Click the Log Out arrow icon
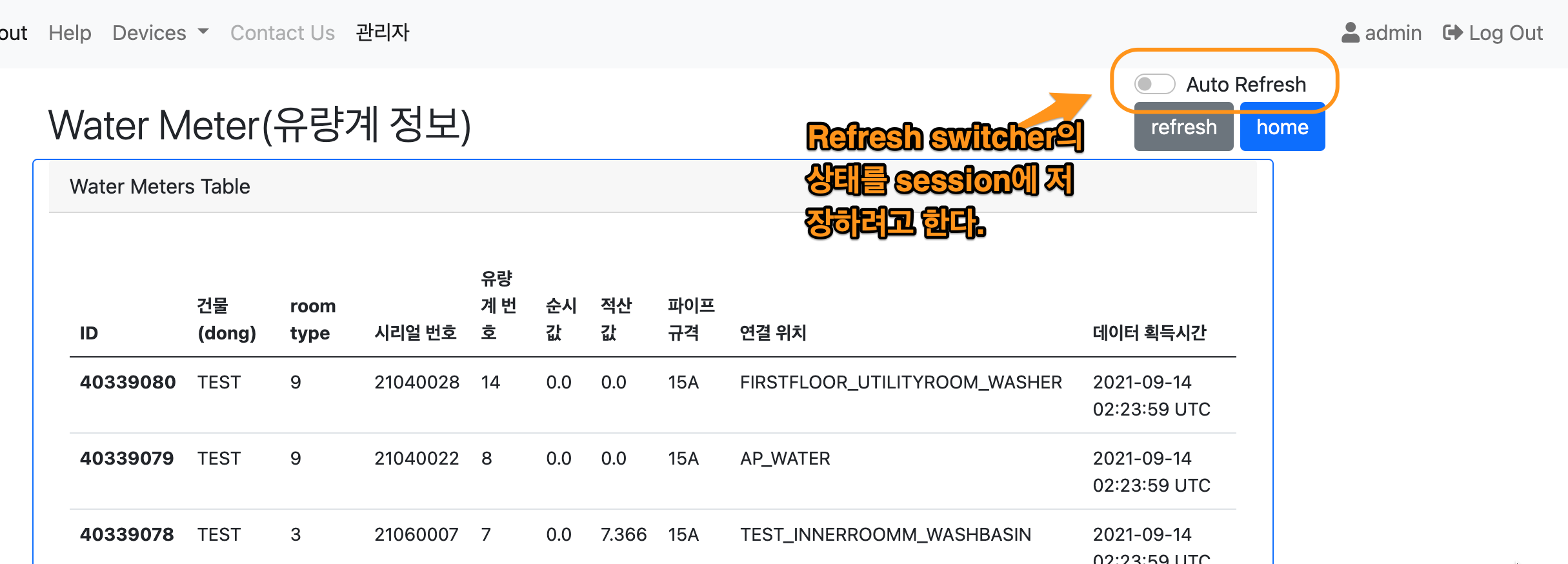 pos(1452,33)
